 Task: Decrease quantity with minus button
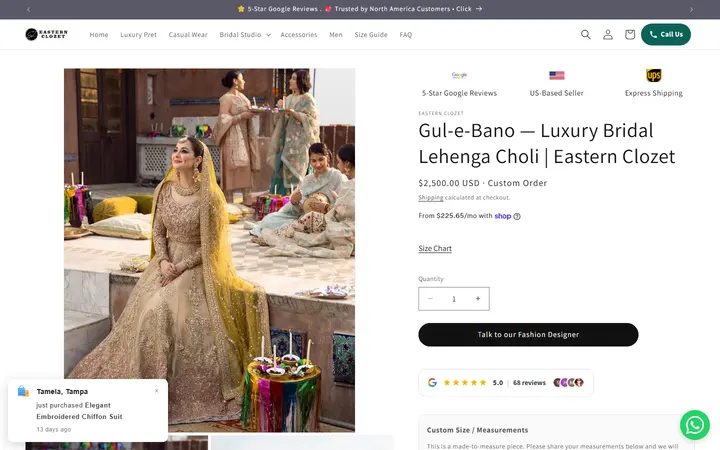point(430,299)
